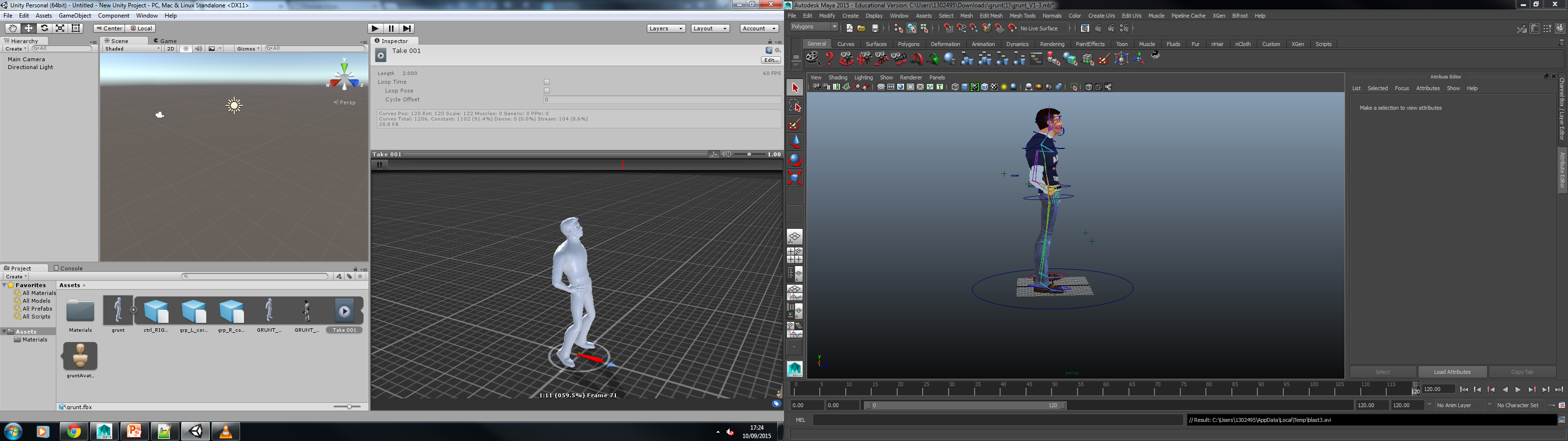Select Maya Rendering shelf tab
Viewport: 1568px width, 441px height.
point(1052,45)
